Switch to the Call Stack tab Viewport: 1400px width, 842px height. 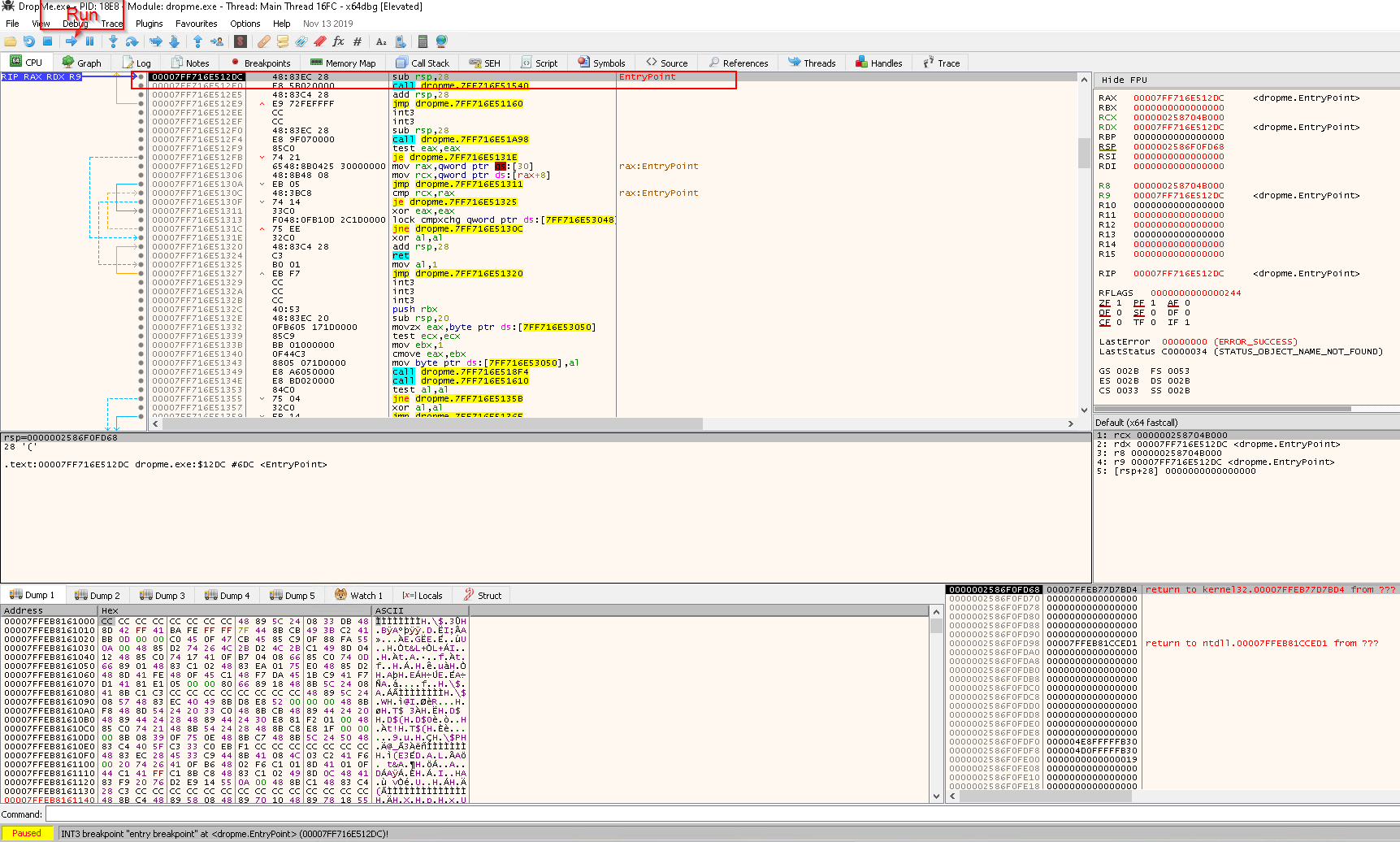pyautogui.click(x=423, y=63)
